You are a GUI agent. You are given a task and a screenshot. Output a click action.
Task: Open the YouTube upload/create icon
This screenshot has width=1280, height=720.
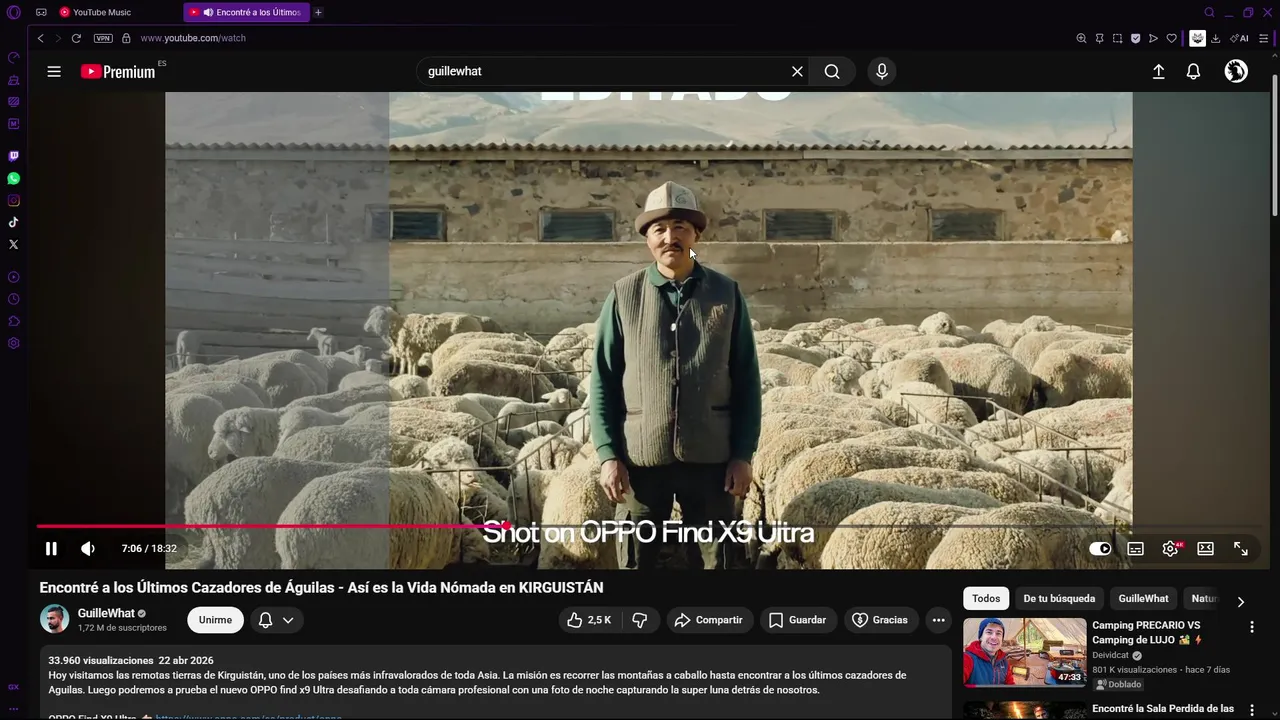click(x=1158, y=71)
